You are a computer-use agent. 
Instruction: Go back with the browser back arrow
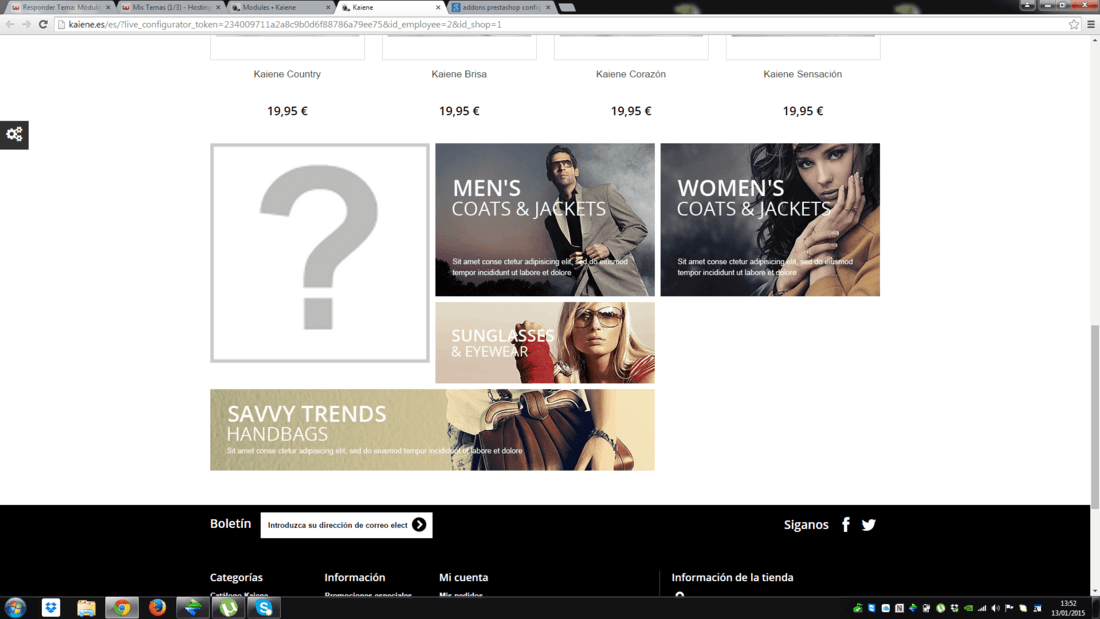pyautogui.click(x=10, y=24)
